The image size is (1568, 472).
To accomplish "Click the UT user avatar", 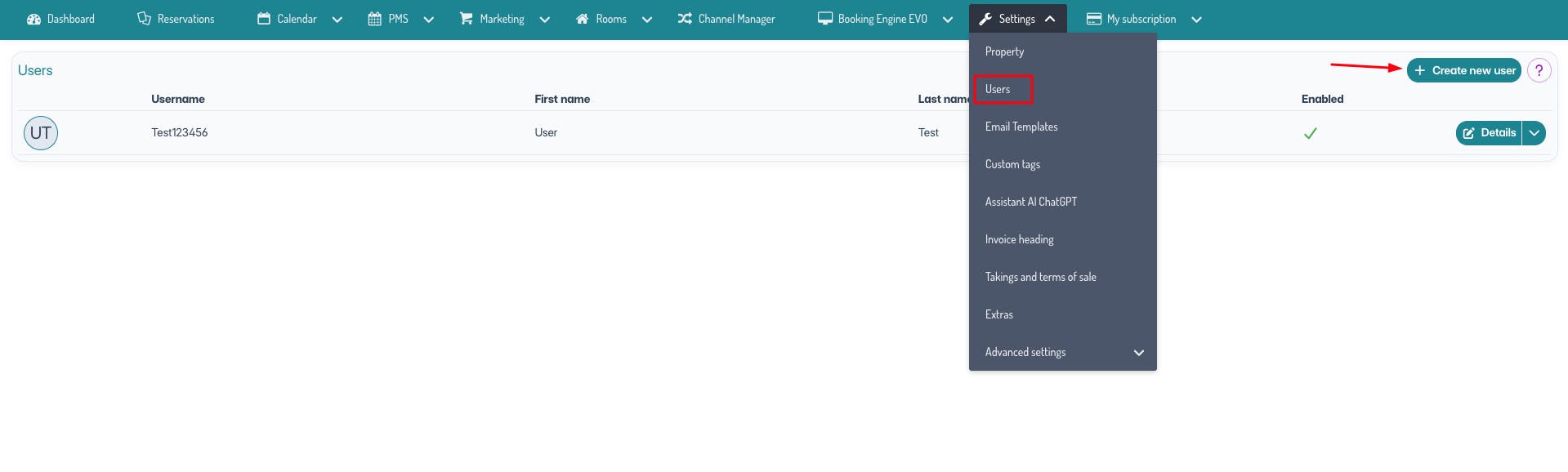I will (x=41, y=133).
